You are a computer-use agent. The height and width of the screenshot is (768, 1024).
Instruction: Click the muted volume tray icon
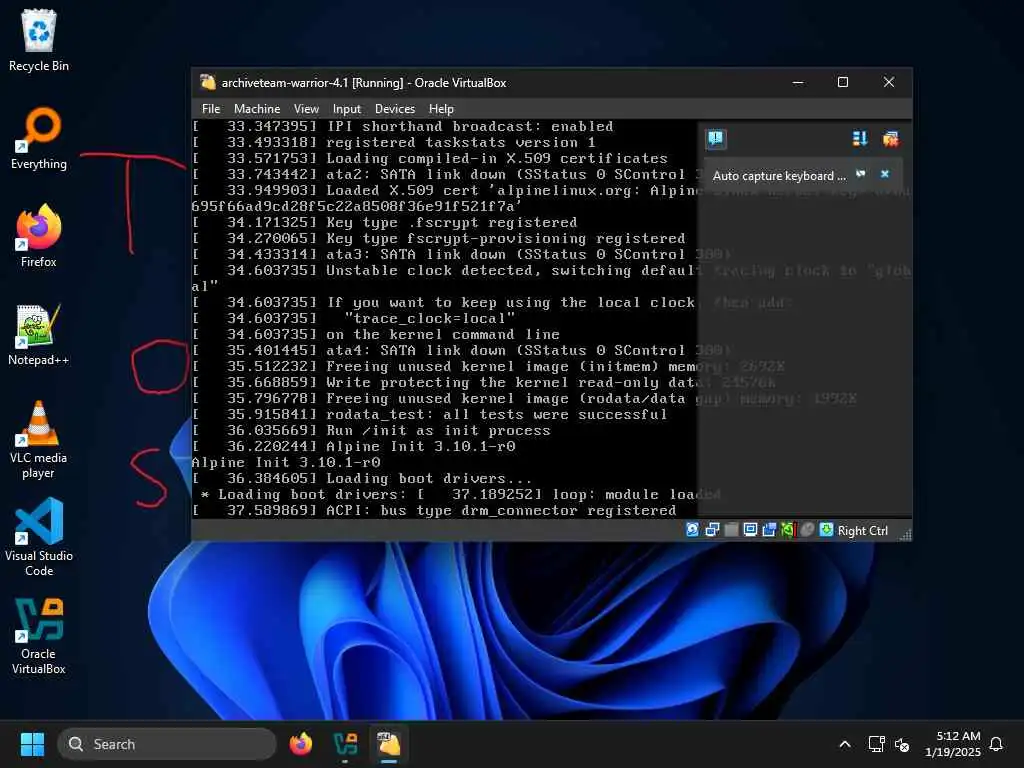[902, 744]
